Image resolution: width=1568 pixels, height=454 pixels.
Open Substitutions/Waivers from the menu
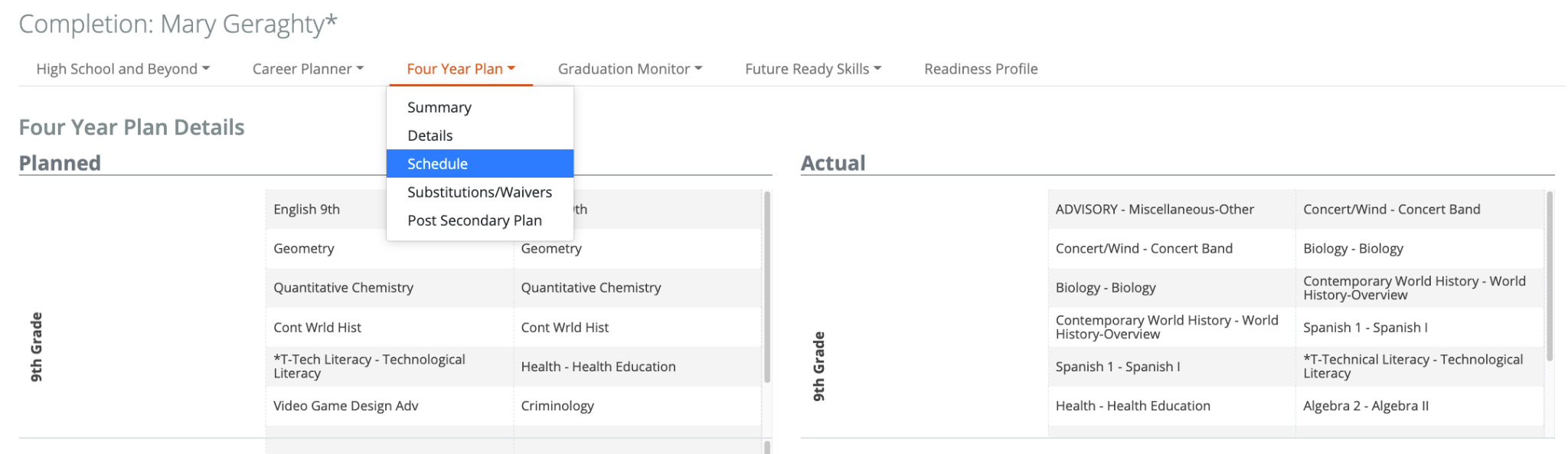pyautogui.click(x=479, y=192)
